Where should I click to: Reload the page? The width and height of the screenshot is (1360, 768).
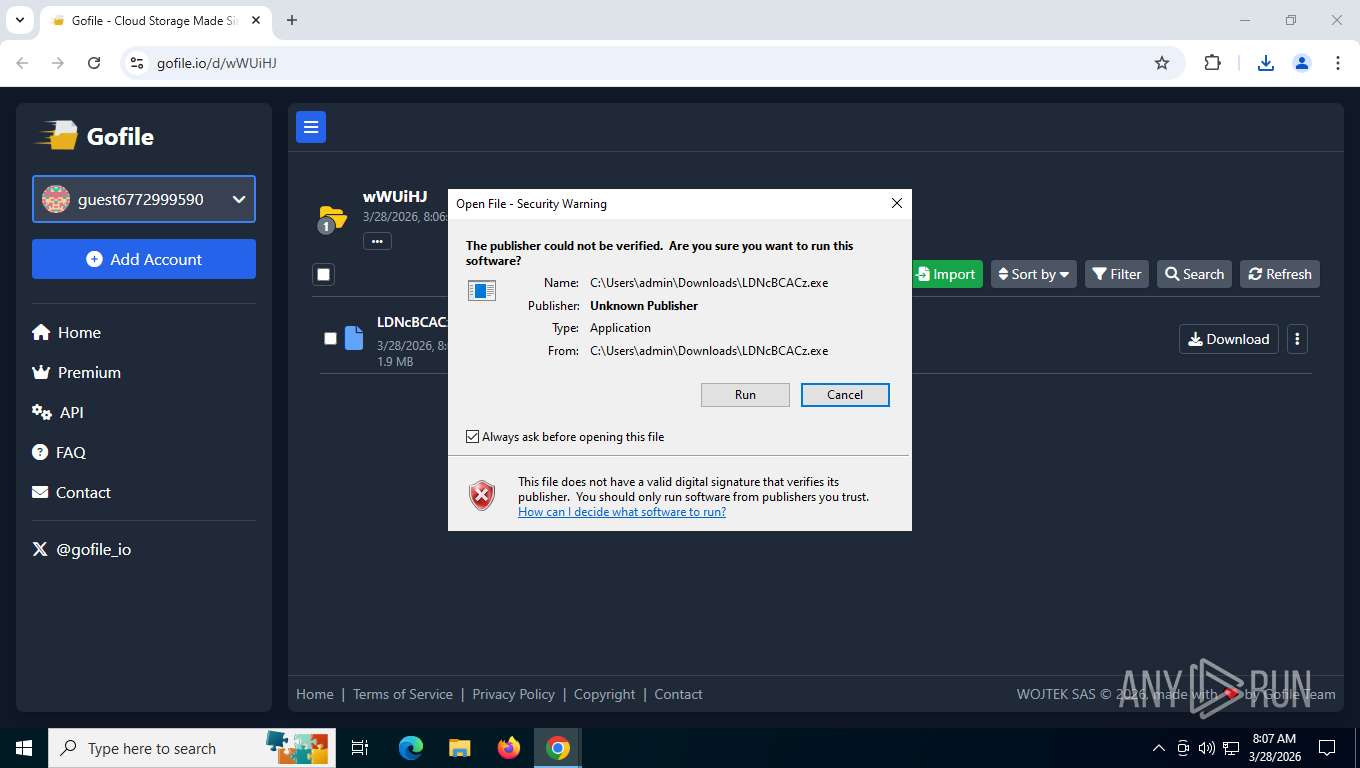[94, 63]
